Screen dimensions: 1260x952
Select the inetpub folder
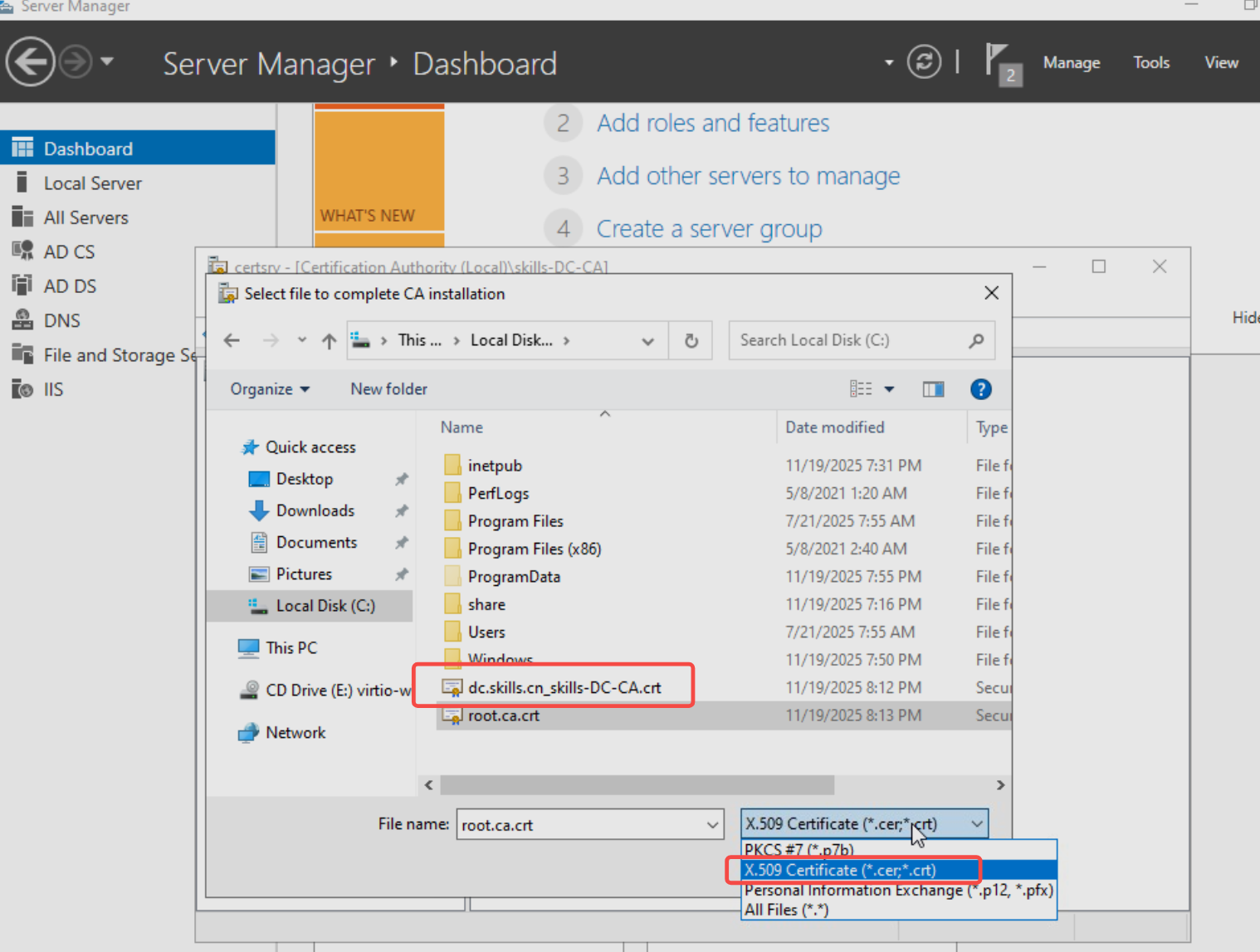click(x=495, y=466)
